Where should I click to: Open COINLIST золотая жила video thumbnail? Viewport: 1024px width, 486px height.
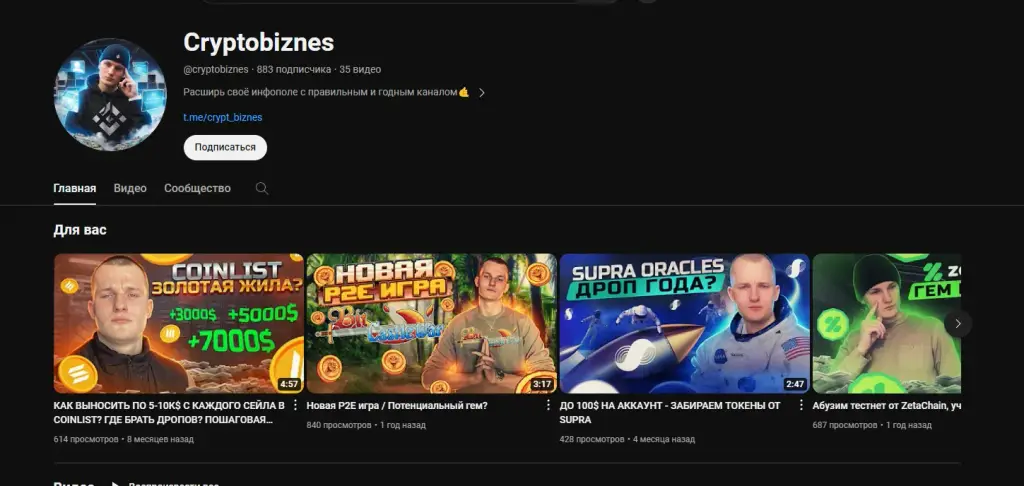tap(178, 323)
